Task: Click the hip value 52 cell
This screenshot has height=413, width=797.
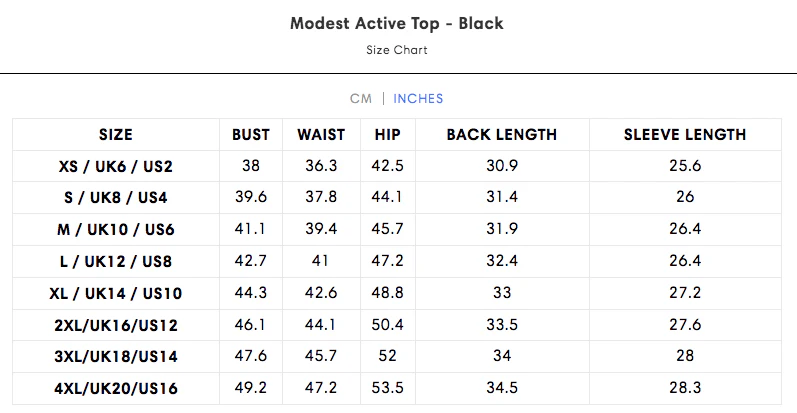Action: pos(387,357)
